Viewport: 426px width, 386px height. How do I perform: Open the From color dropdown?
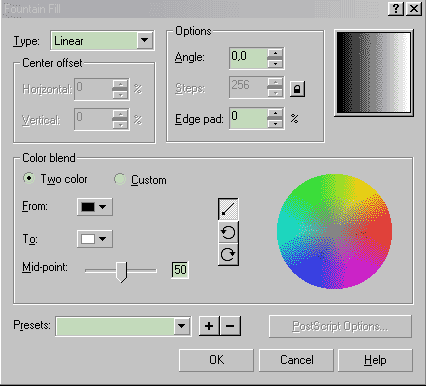[x=95, y=207]
